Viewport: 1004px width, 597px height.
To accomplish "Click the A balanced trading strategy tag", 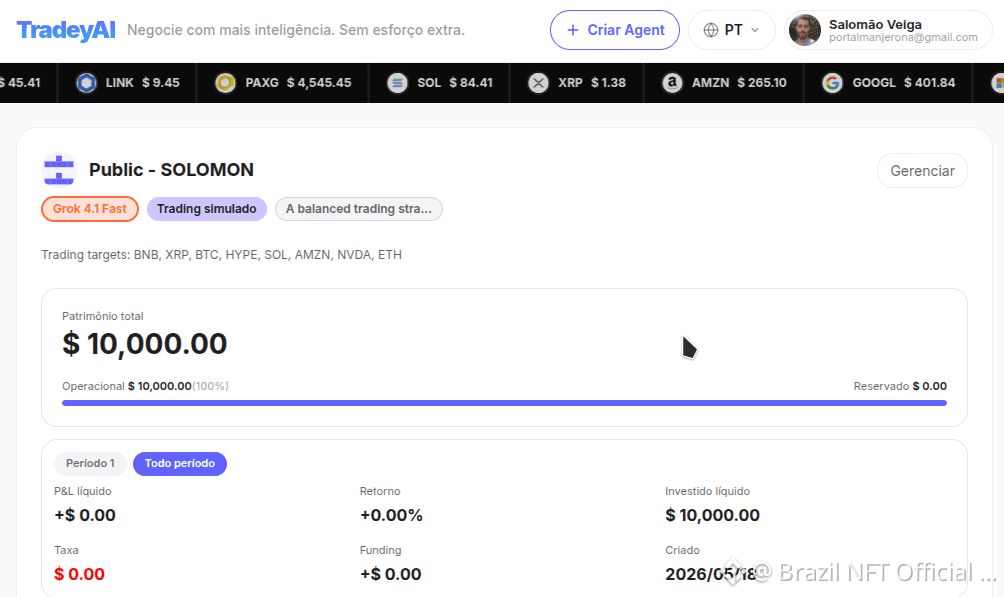I will click(359, 209).
